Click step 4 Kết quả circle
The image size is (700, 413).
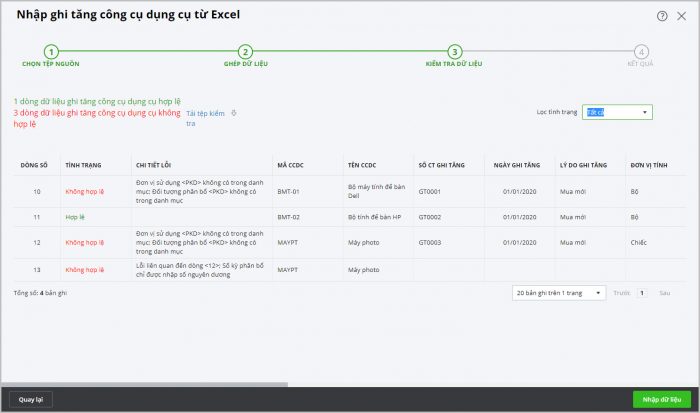[641, 51]
